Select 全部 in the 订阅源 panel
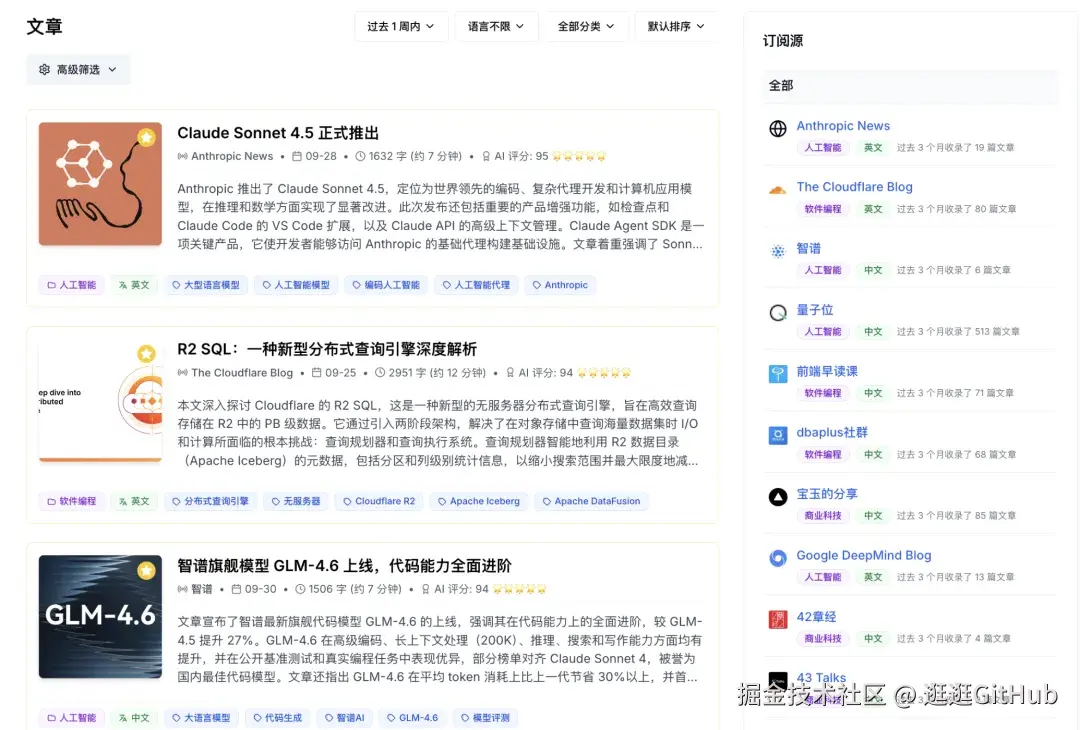Viewport: 1080px width, 730px height. (x=781, y=86)
